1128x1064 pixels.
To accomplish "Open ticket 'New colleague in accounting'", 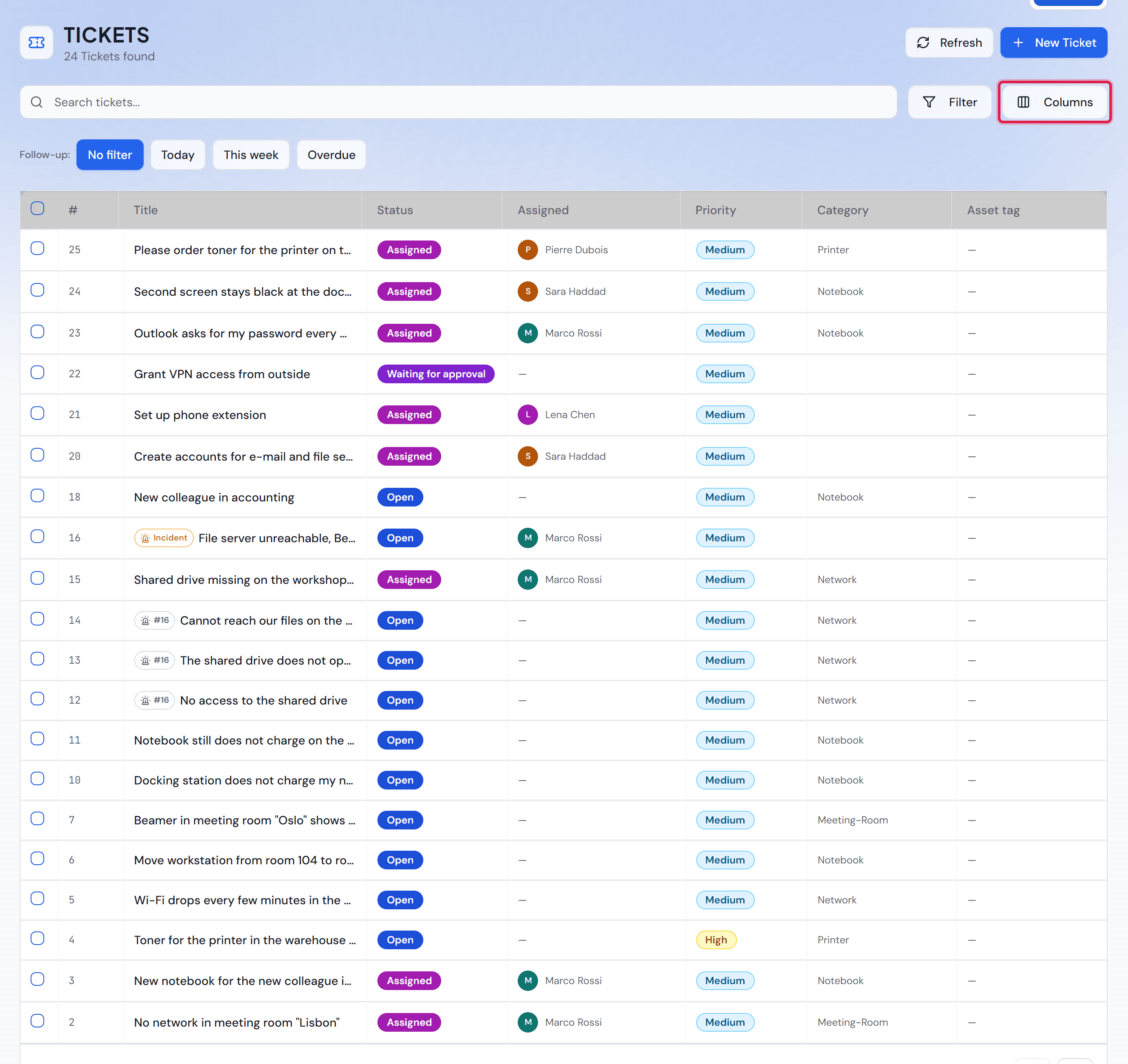I will [x=214, y=498].
